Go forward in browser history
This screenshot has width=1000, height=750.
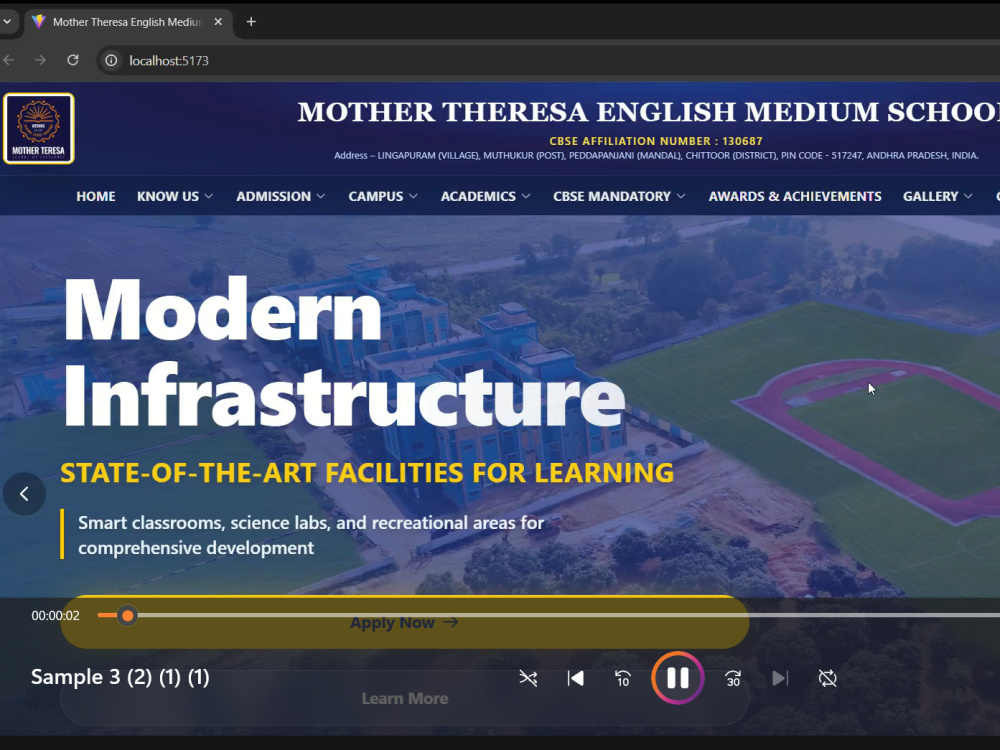click(x=40, y=60)
